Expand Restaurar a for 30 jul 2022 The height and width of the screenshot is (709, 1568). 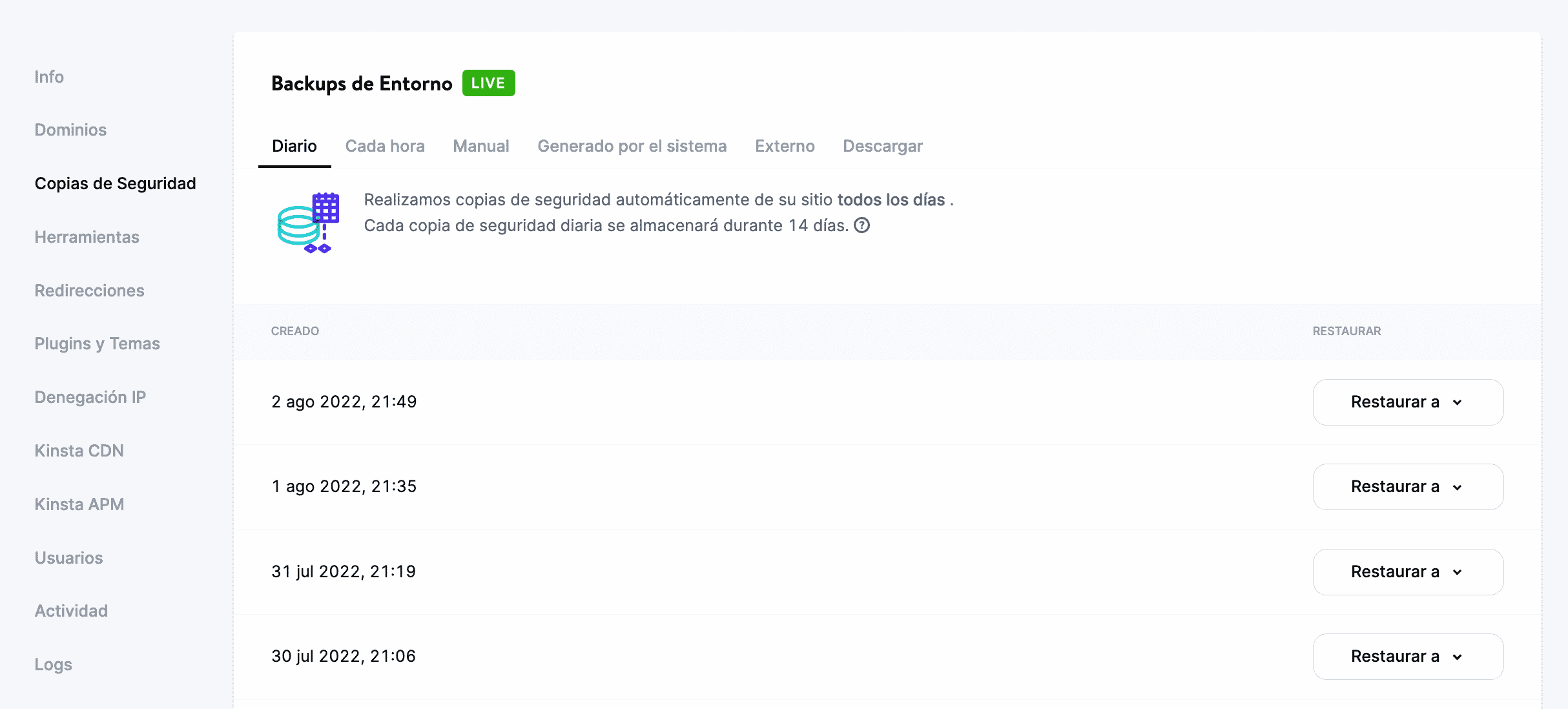(x=1407, y=657)
